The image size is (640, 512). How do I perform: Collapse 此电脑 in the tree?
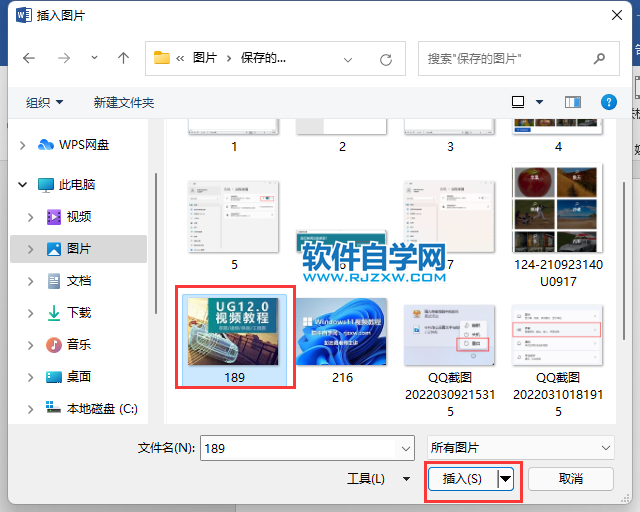22,185
